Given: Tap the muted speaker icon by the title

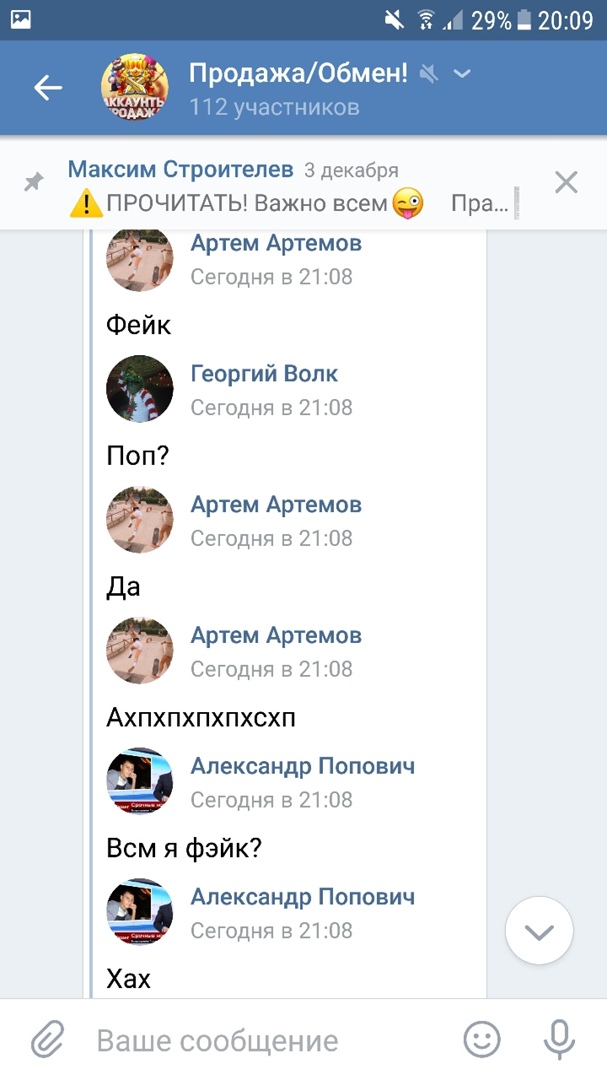Looking at the screenshot, I should click(429, 73).
